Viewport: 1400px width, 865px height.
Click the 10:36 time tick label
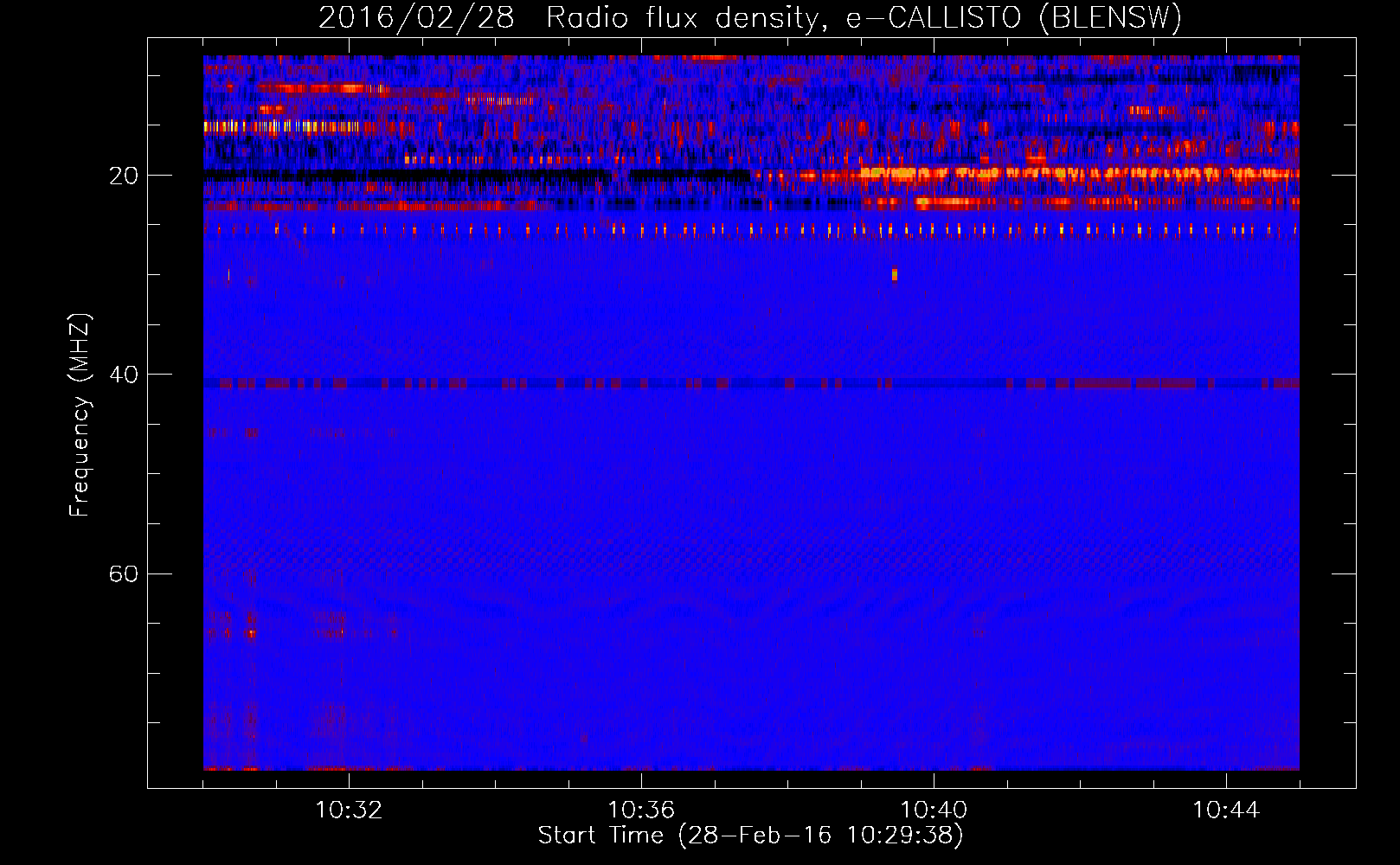641,811
